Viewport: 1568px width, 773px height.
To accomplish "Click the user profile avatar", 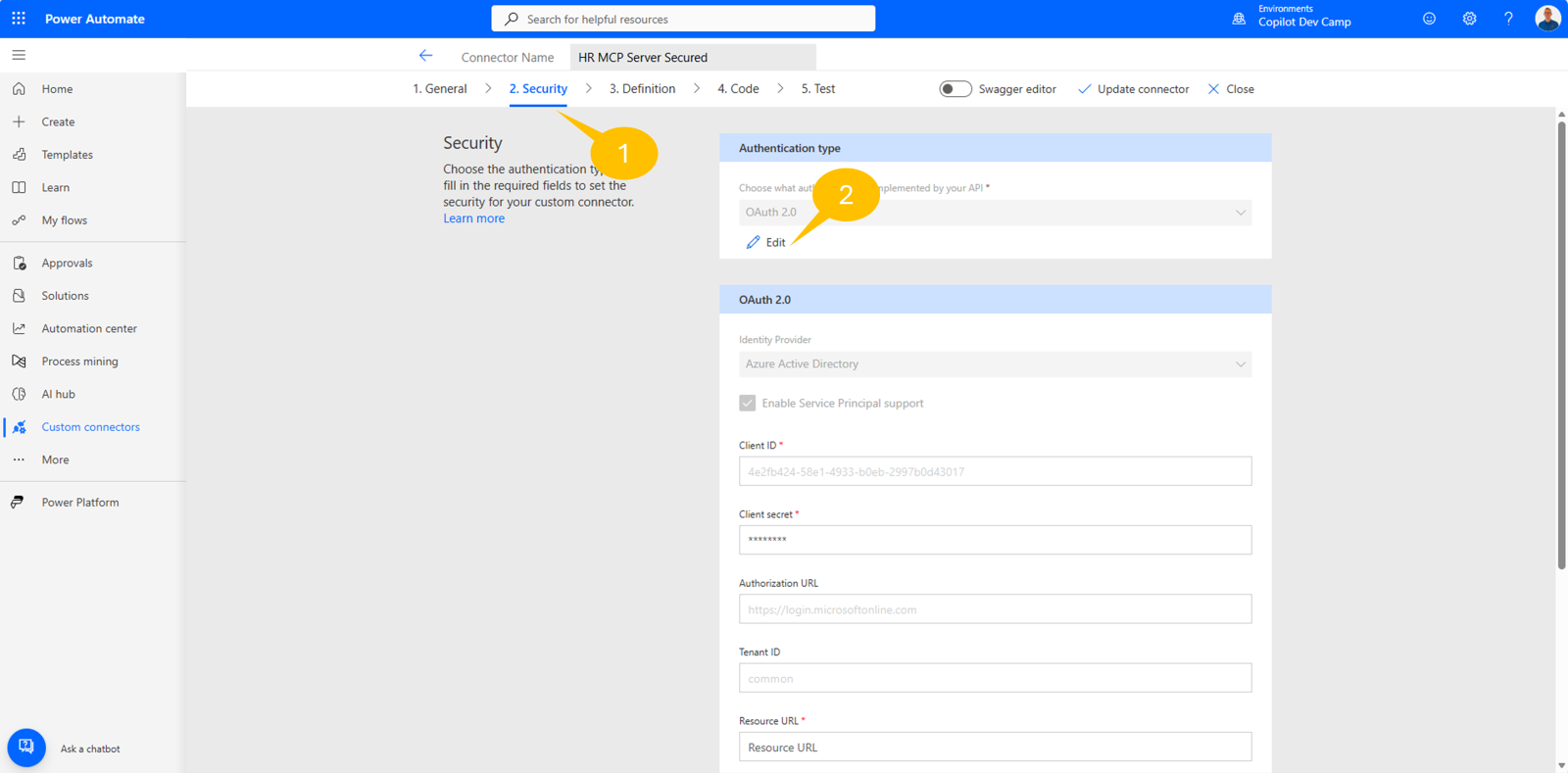I will pos(1547,19).
